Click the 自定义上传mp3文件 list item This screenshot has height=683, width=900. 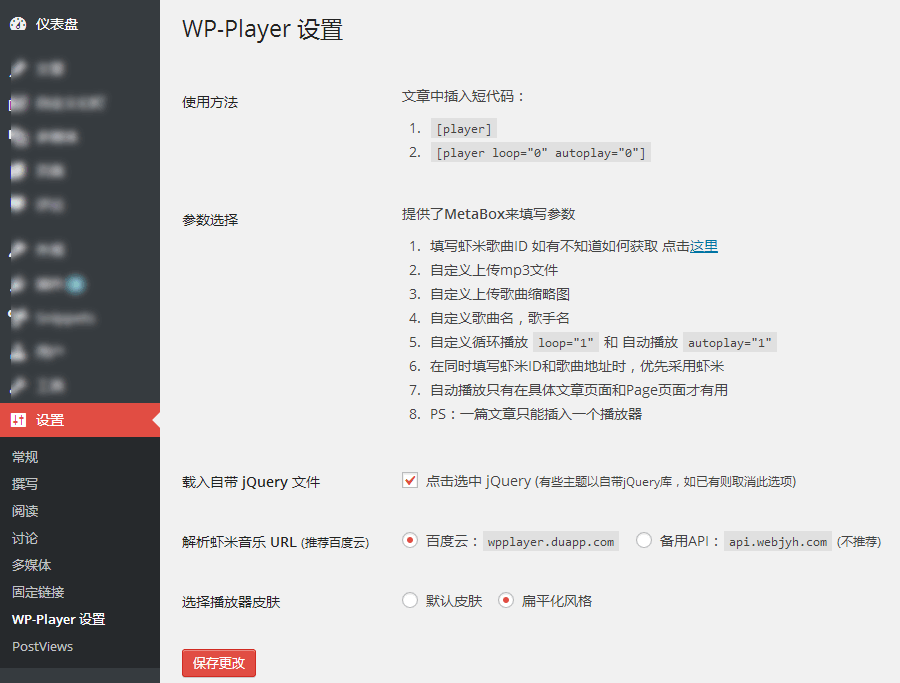(x=494, y=270)
